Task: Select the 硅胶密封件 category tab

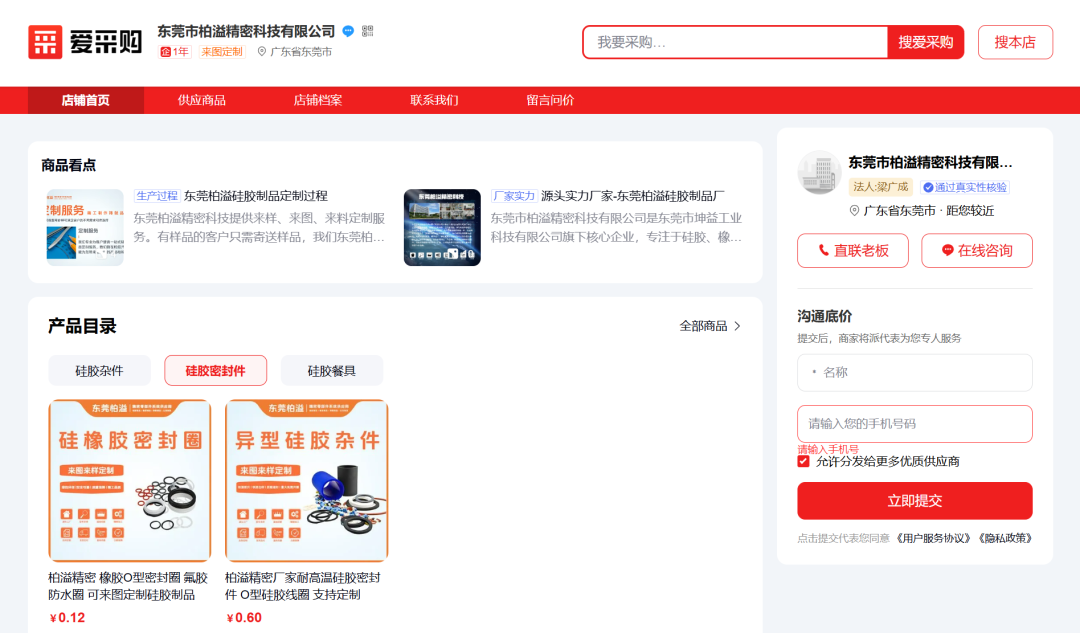Action: 216,371
